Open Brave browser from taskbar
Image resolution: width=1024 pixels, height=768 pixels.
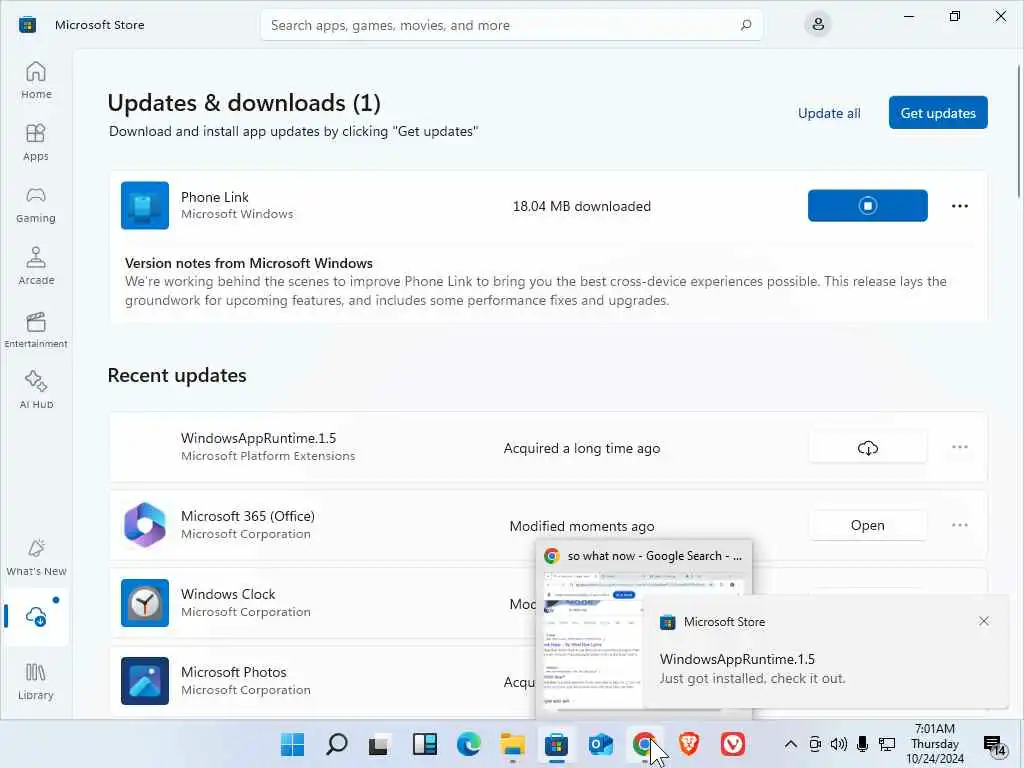coord(689,744)
